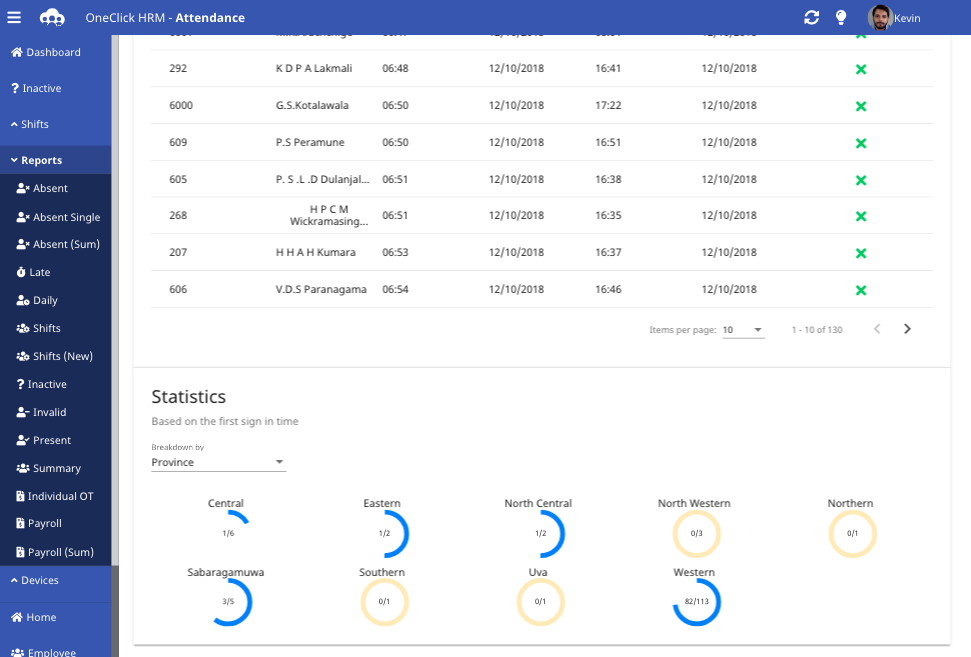Open the Breakdown by Province dropdown
The width and height of the screenshot is (971, 657).
218,462
